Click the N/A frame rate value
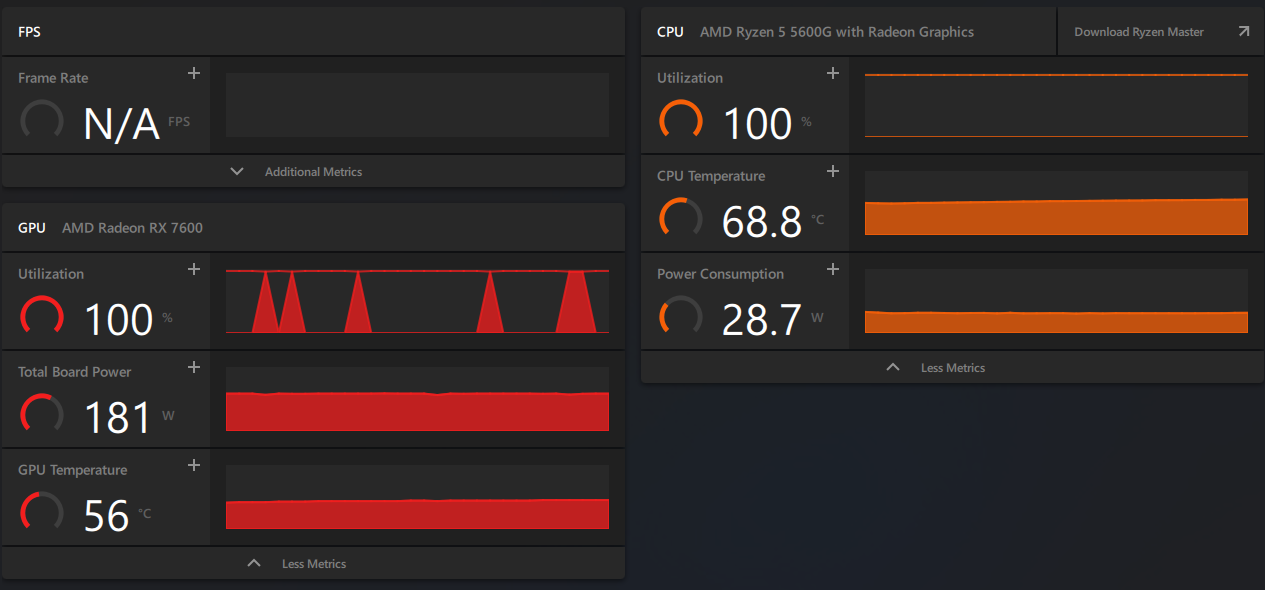 pyautogui.click(x=121, y=124)
